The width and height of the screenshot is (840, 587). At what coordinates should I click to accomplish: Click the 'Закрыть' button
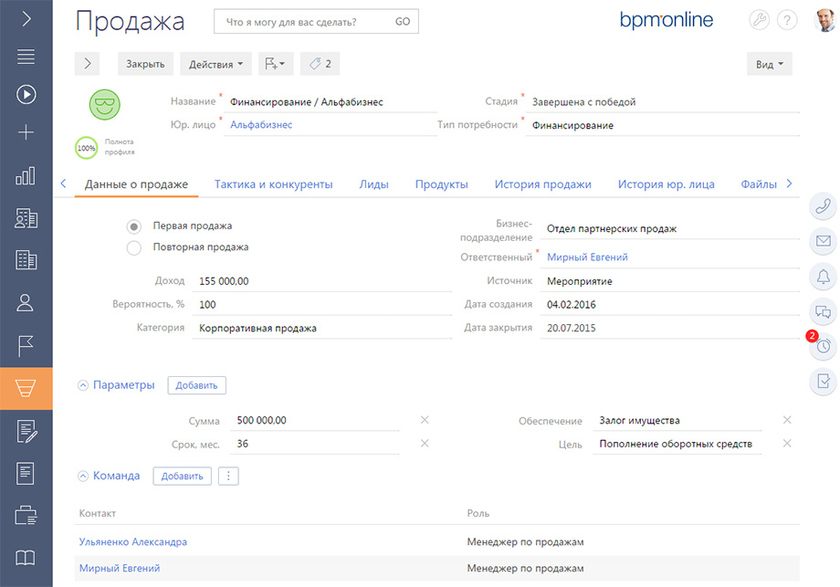pos(145,64)
